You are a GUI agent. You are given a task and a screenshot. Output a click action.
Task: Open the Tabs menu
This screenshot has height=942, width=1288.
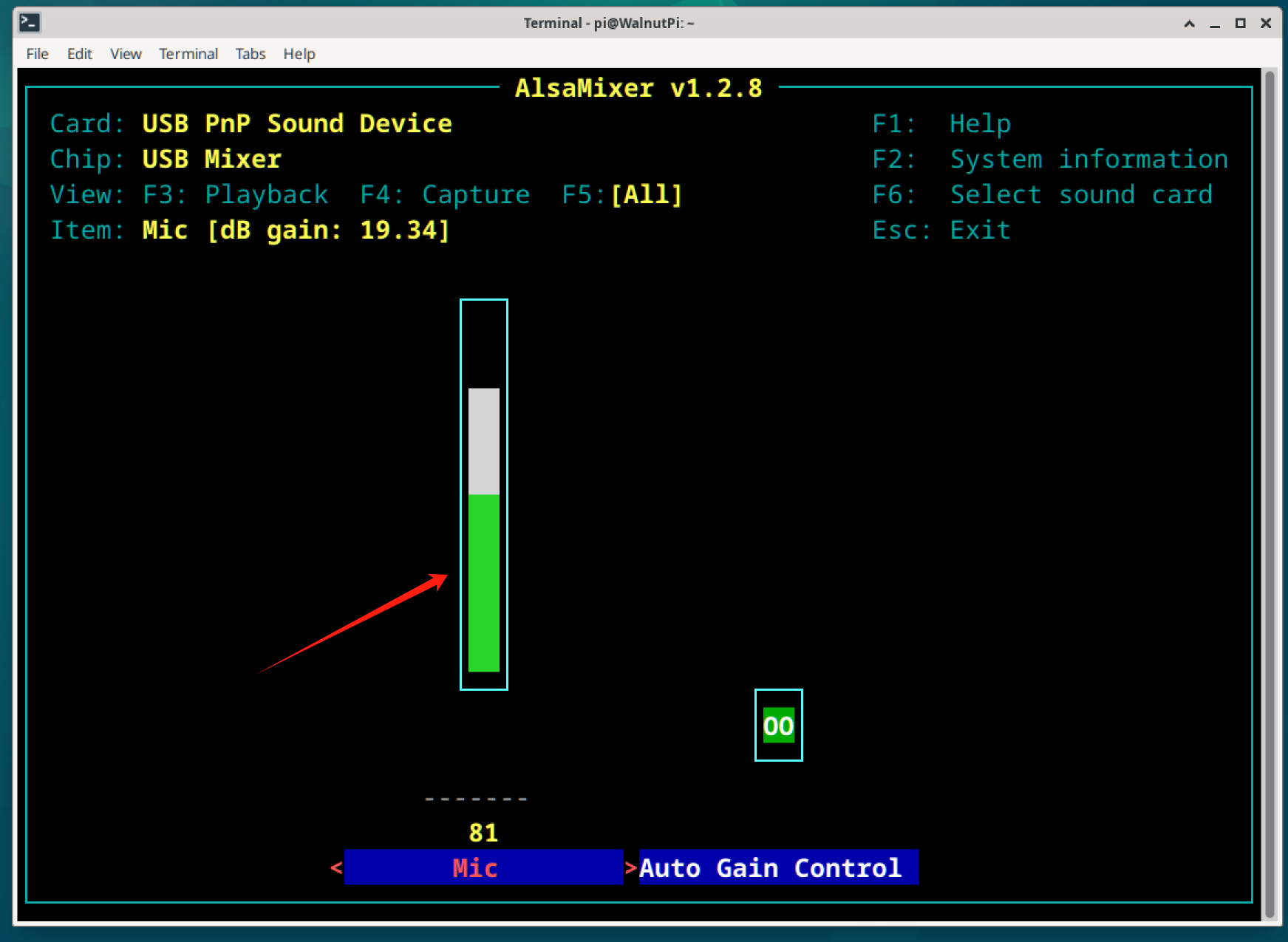click(x=251, y=54)
